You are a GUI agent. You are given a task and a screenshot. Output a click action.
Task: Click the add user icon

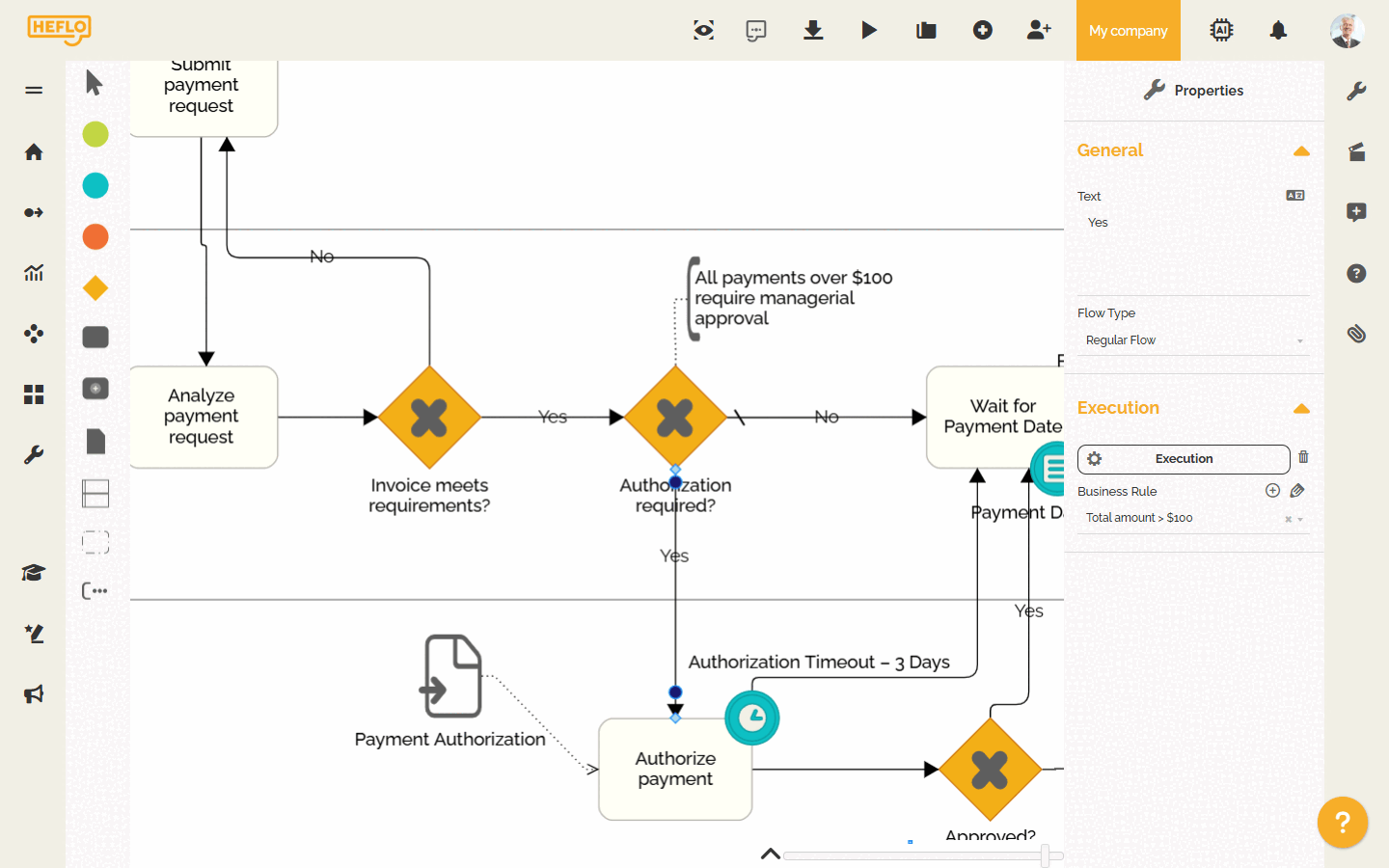coord(1038,31)
